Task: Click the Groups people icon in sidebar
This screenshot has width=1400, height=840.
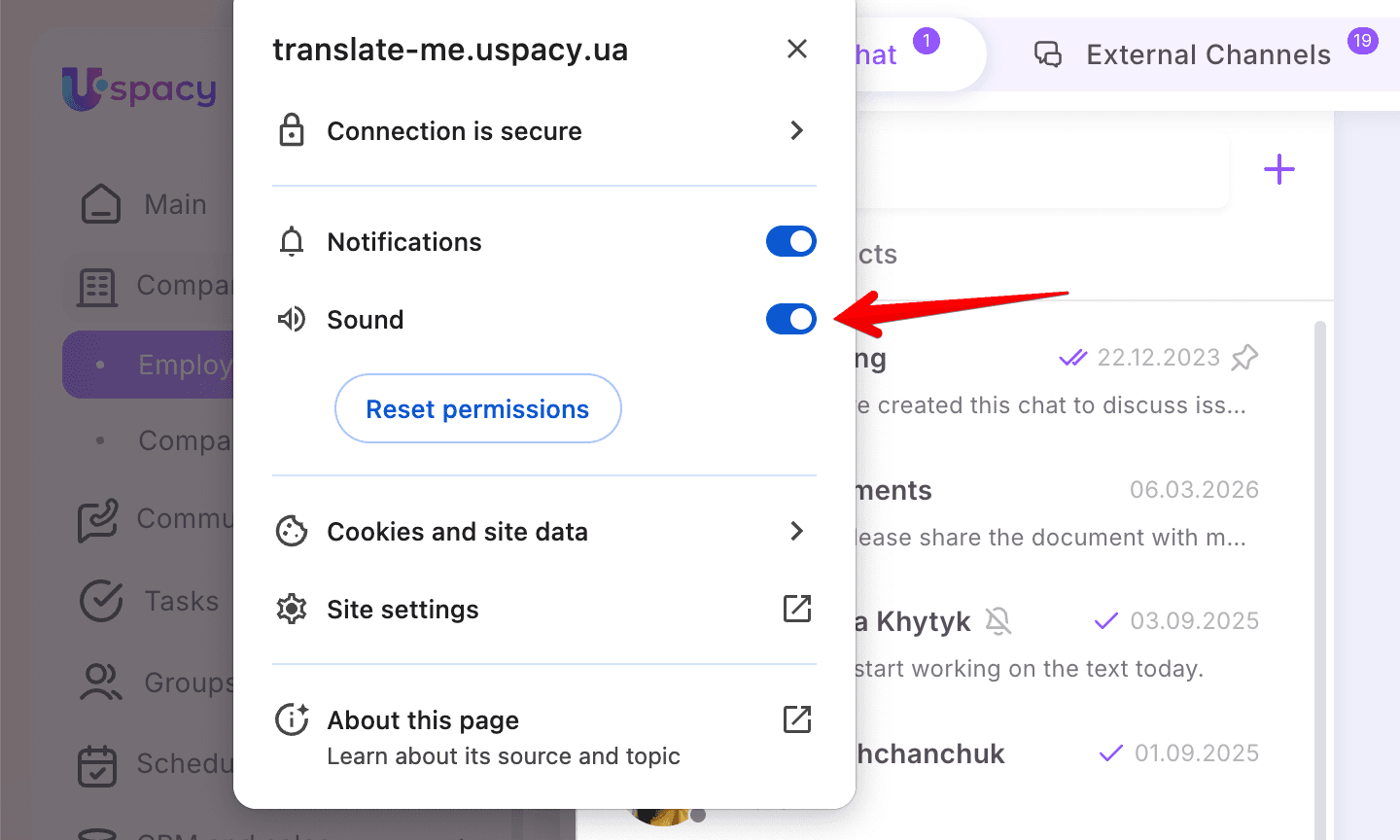Action: (101, 682)
